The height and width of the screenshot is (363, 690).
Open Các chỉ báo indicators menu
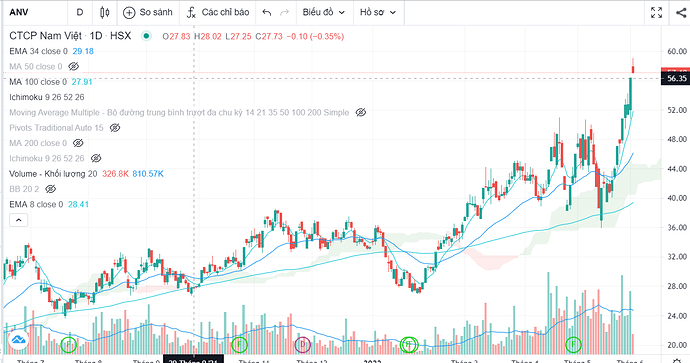(x=218, y=12)
